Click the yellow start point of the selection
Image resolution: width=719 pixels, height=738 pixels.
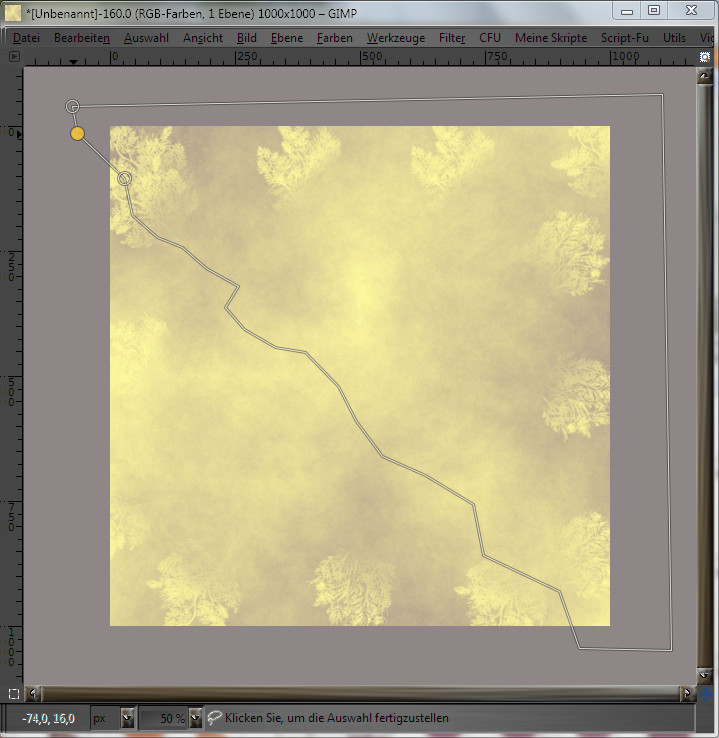coord(77,133)
